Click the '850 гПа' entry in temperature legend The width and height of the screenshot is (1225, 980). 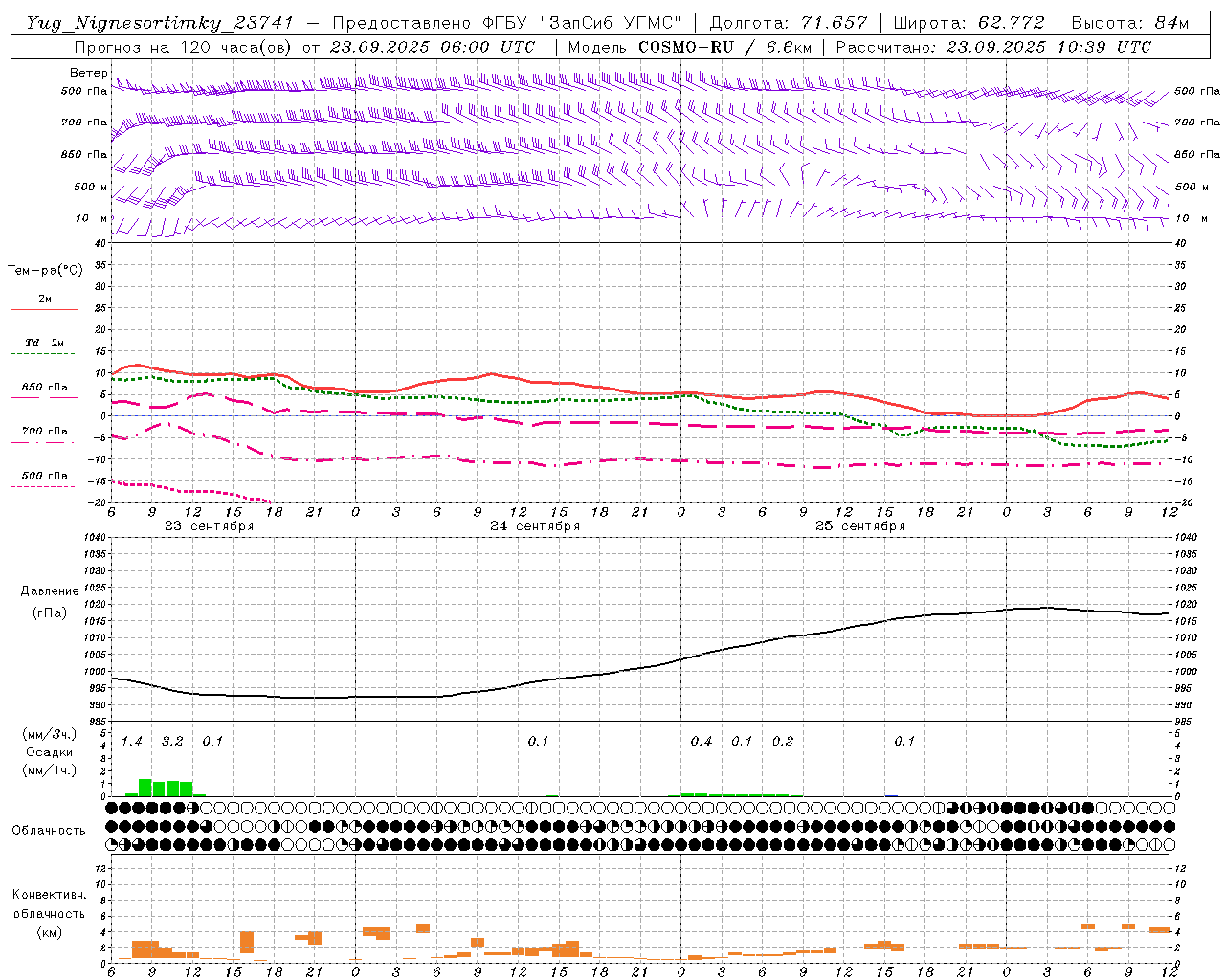pyautogui.click(x=44, y=388)
